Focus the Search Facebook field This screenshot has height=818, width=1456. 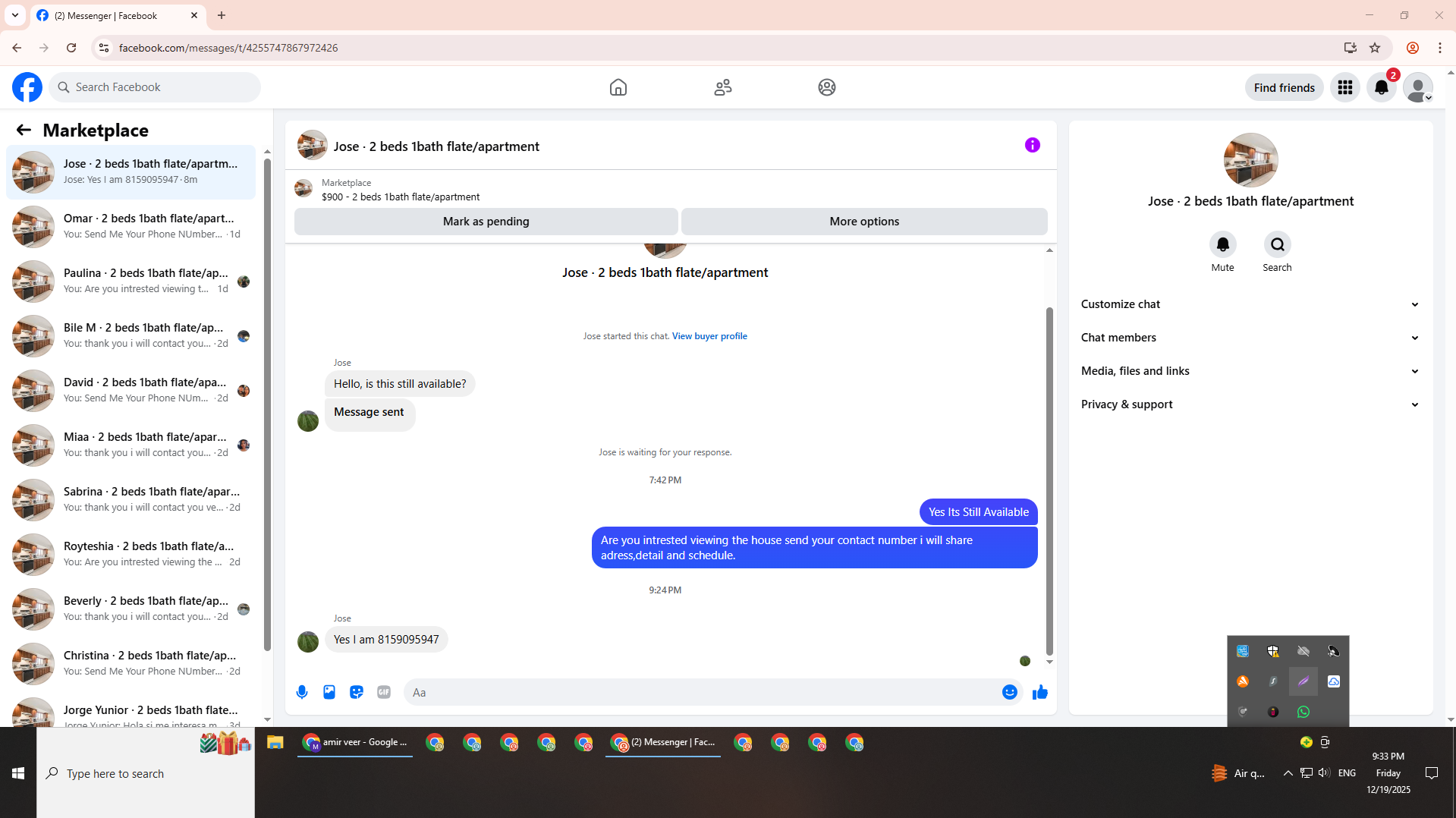tap(155, 87)
